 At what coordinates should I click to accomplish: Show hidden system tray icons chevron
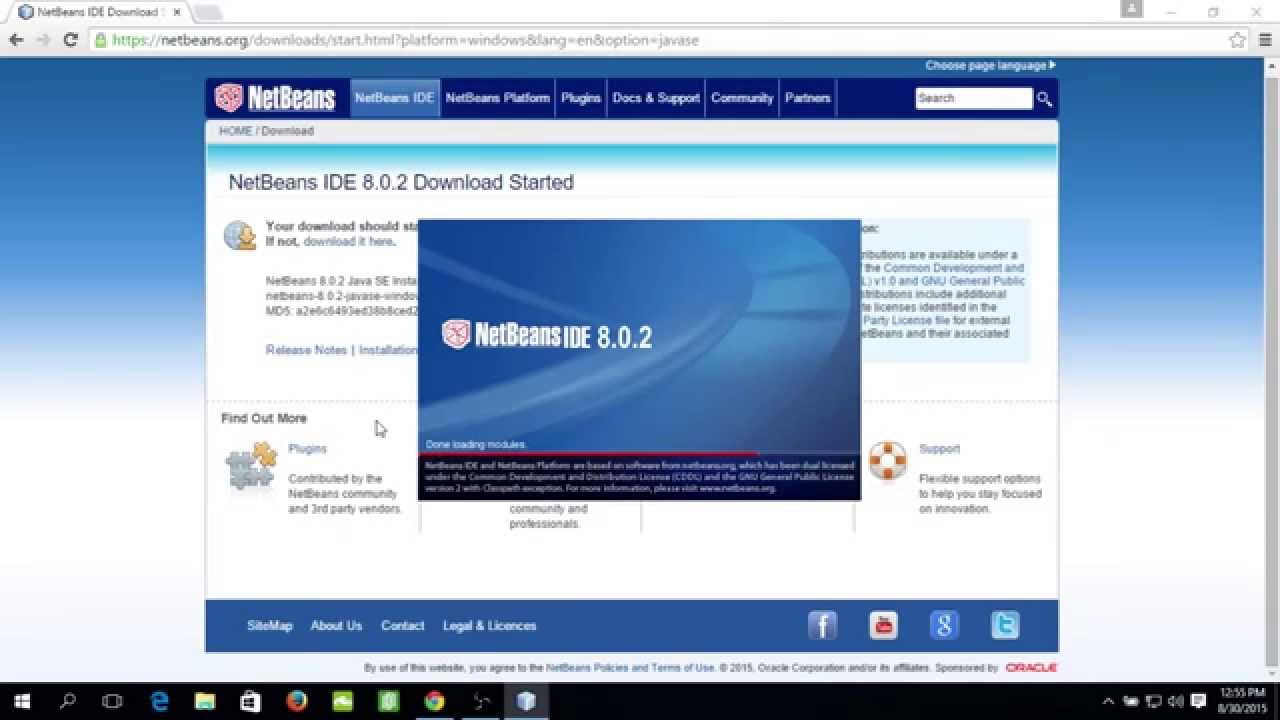pyautogui.click(x=1108, y=701)
